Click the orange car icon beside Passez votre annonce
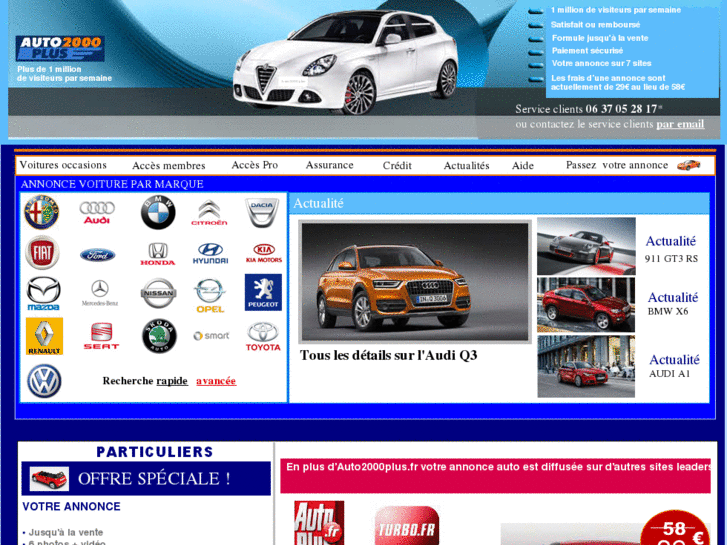The height and width of the screenshot is (545, 727). (x=689, y=165)
